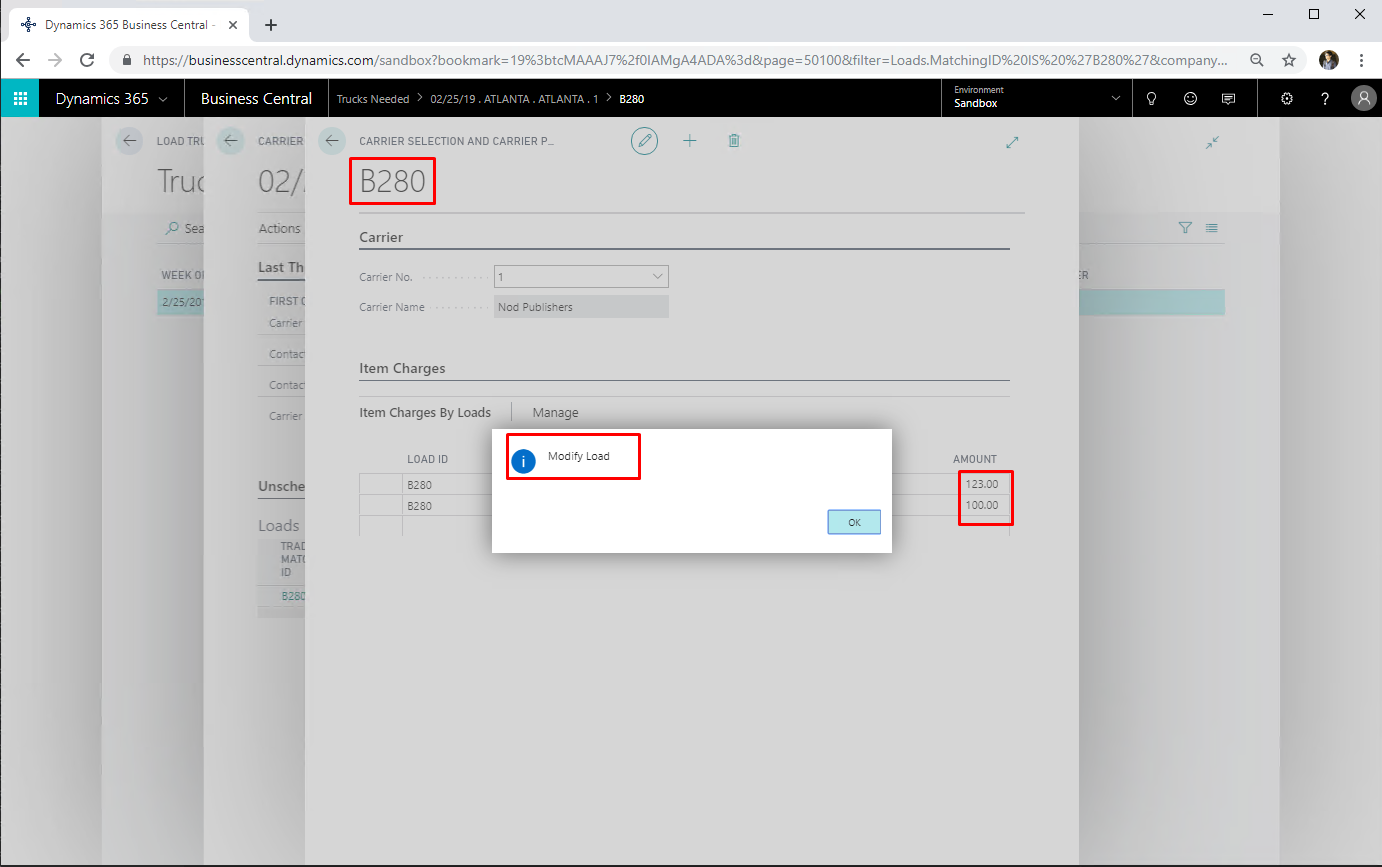Expand the Dynamics 365 dropdown chevron
This screenshot has height=867, width=1382.
tap(163, 99)
